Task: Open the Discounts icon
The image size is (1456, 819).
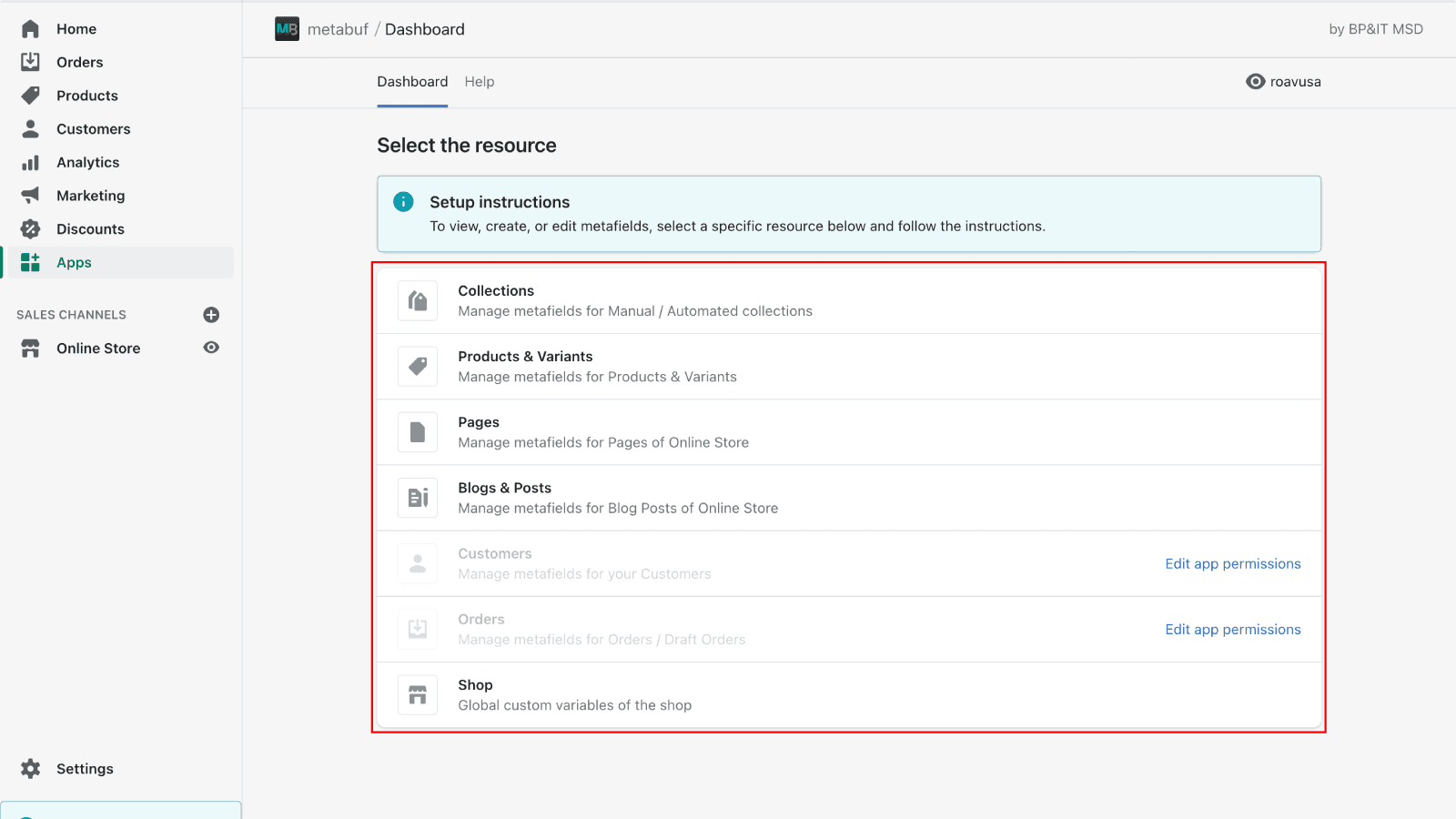Action: click(x=30, y=228)
